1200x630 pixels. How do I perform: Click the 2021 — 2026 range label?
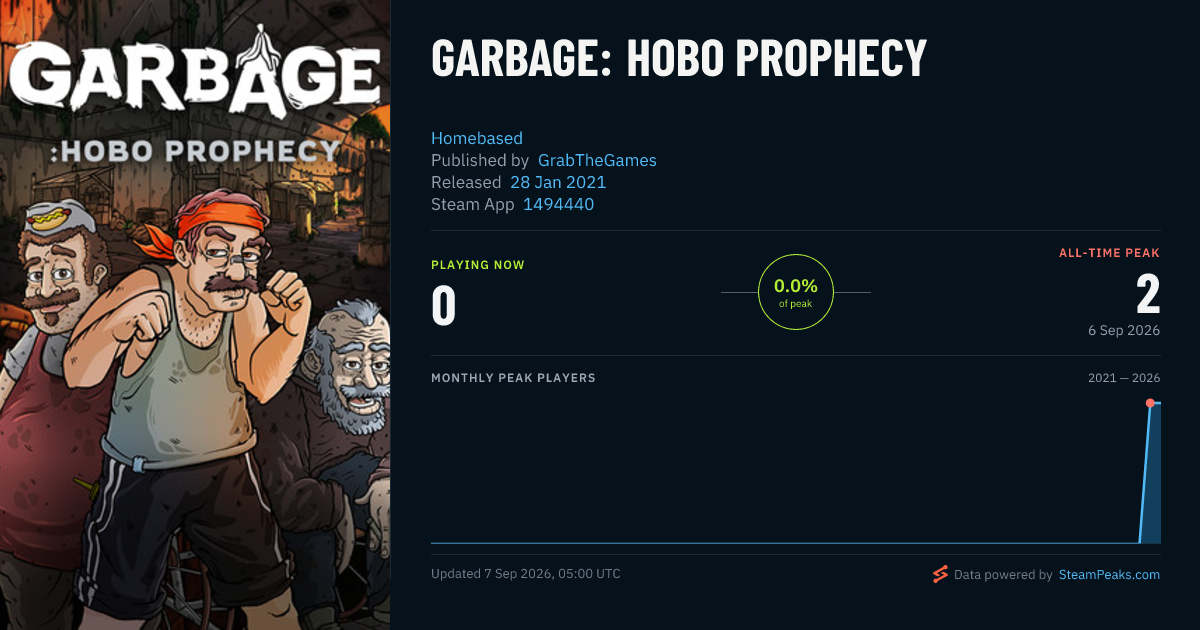1124,378
